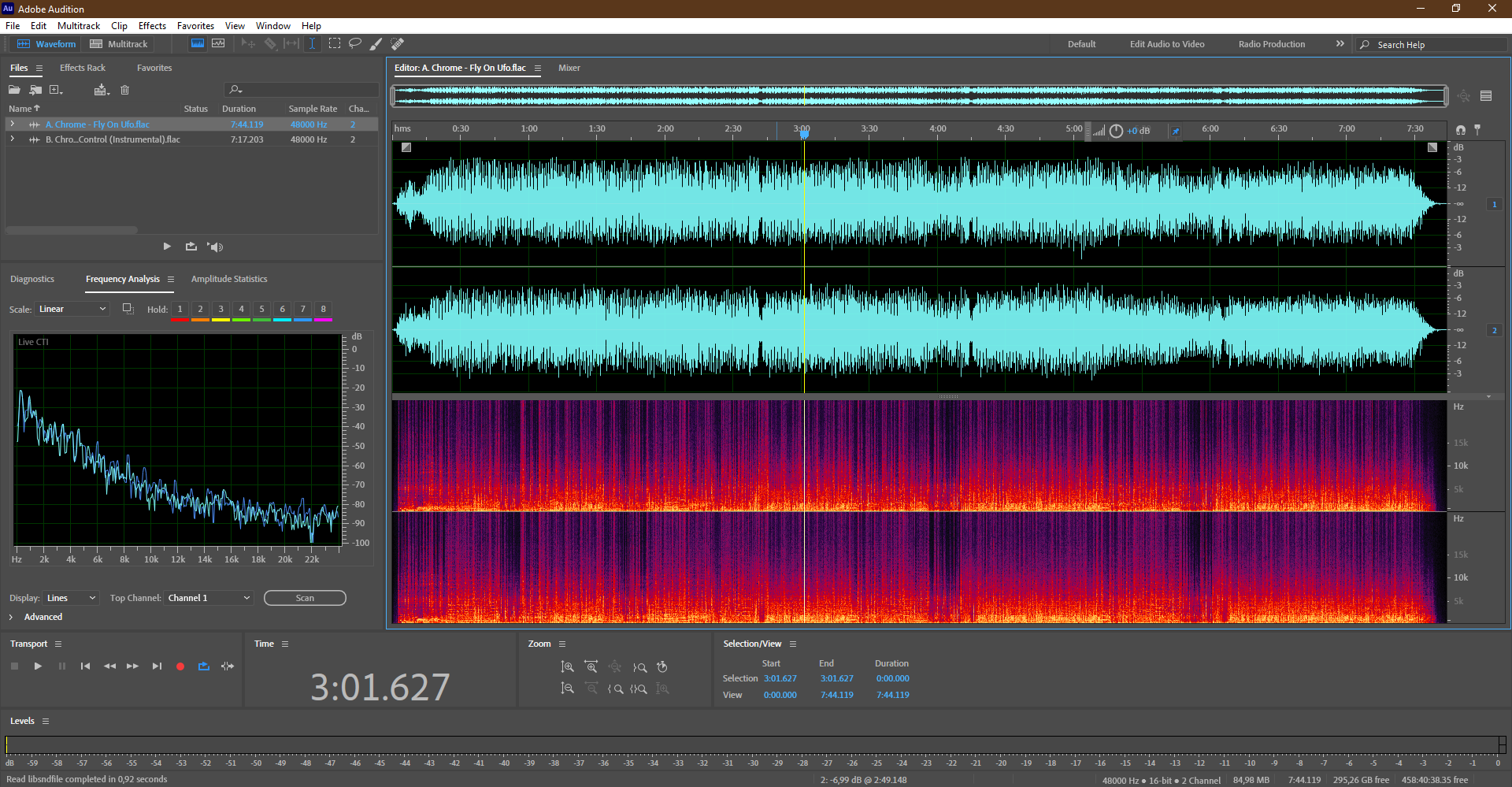Switch to the Mixer tab
Image resolution: width=1512 pixels, height=787 pixels.
(569, 68)
